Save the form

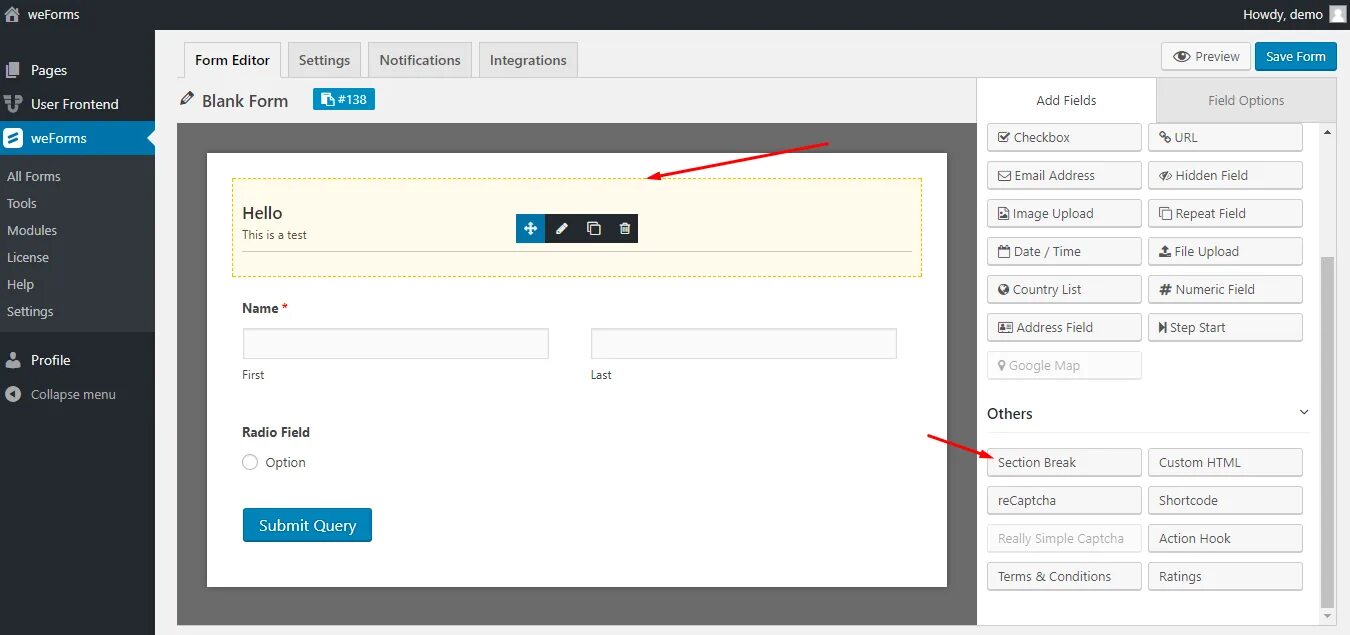click(1295, 56)
